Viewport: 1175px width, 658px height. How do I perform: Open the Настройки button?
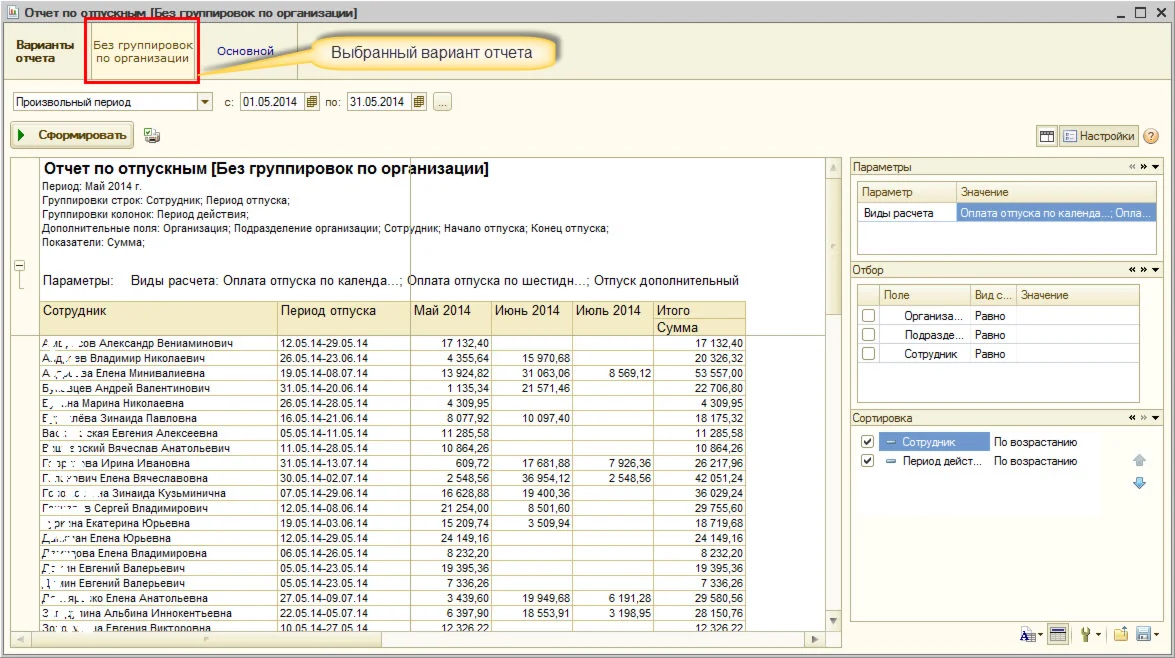pos(1099,136)
